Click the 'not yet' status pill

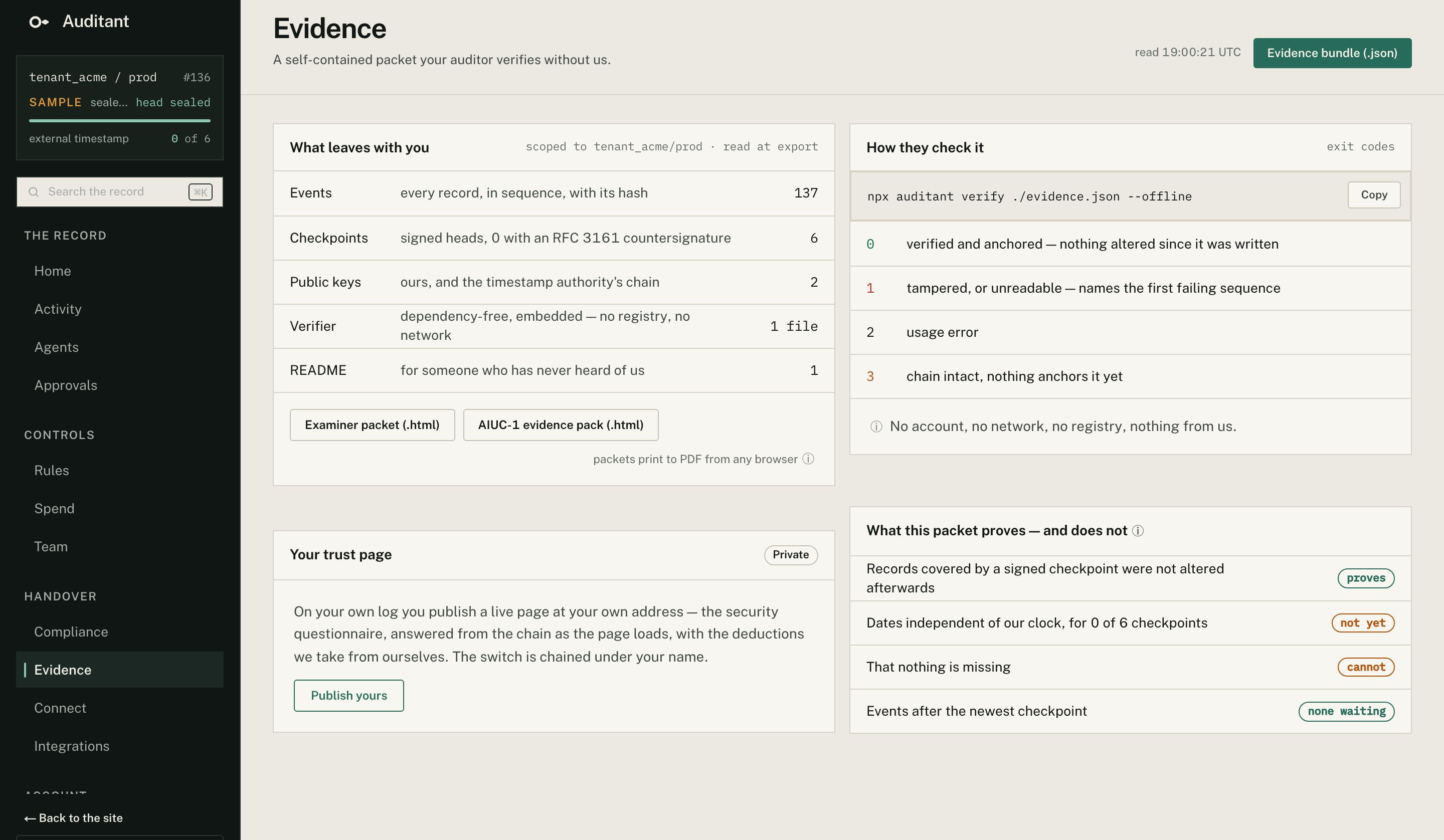tap(1363, 623)
